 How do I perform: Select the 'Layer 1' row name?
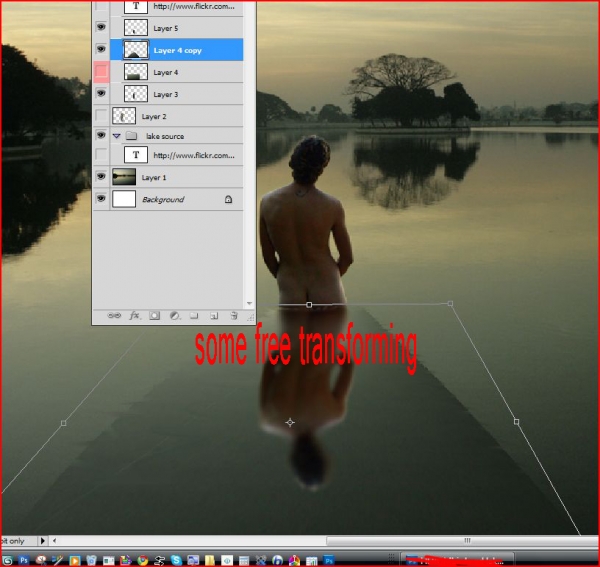pos(154,178)
